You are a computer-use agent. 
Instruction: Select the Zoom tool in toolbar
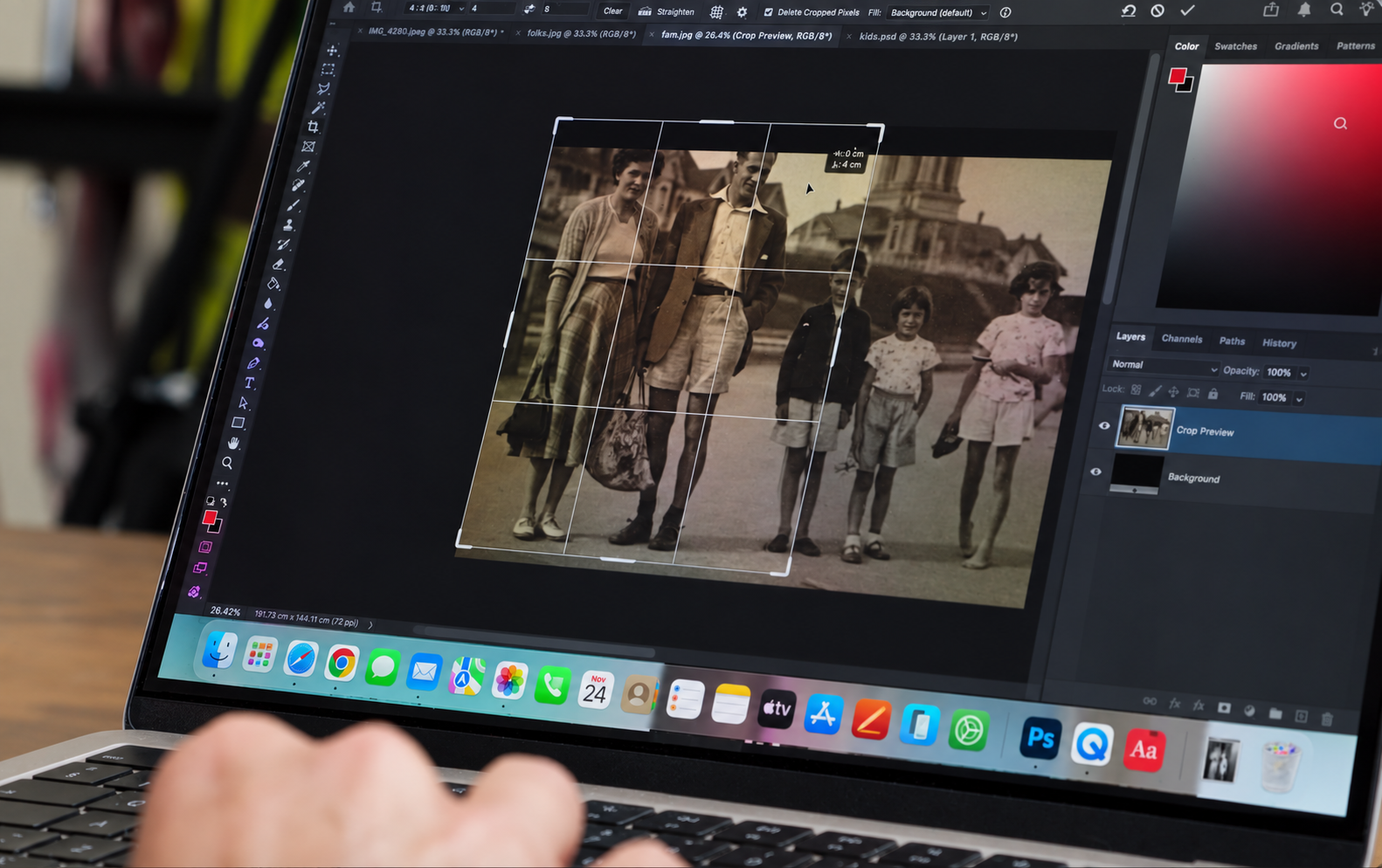(x=227, y=463)
